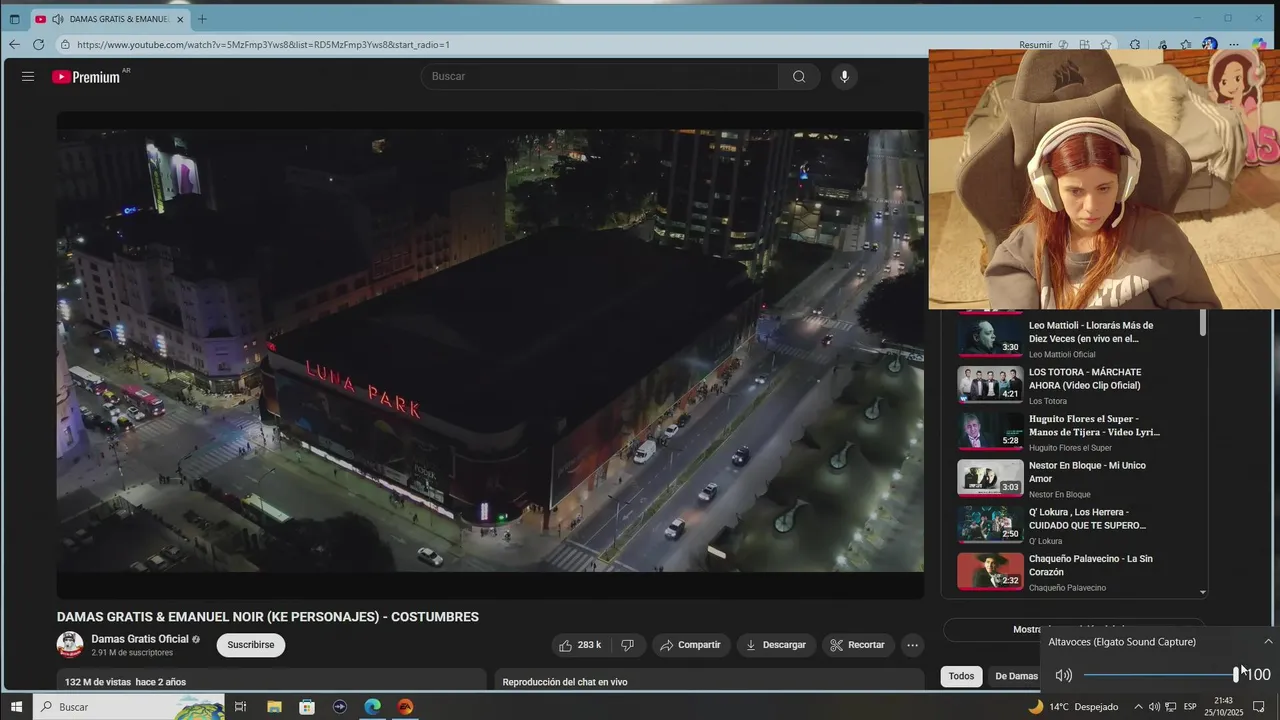The width and height of the screenshot is (1280, 720).
Task: Subscribe with the Suscribirse button
Action: click(251, 645)
